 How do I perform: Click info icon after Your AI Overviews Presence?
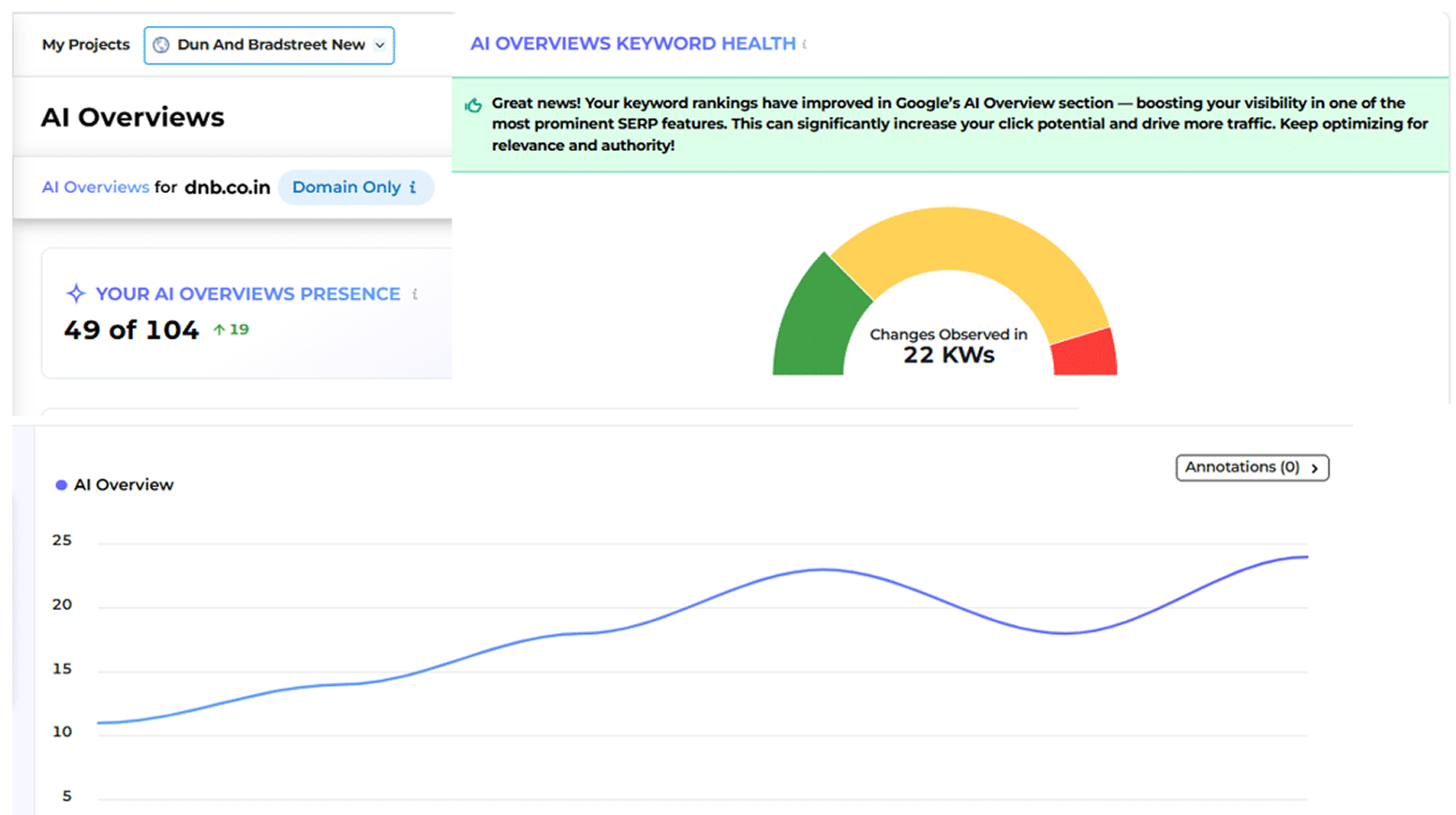click(x=415, y=294)
